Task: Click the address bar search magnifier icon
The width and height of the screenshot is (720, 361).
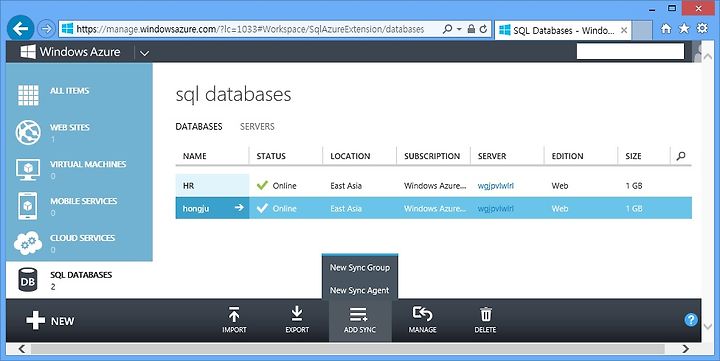Action: [x=447, y=29]
